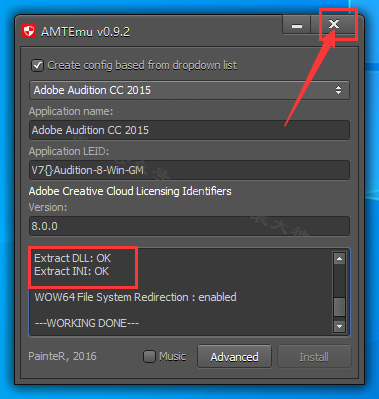Image resolution: width=379 pixels, height=399 pixels.
Task: Click the Version field showing 8.0.0
Action: pyautogui.click(x=189, y=226)
